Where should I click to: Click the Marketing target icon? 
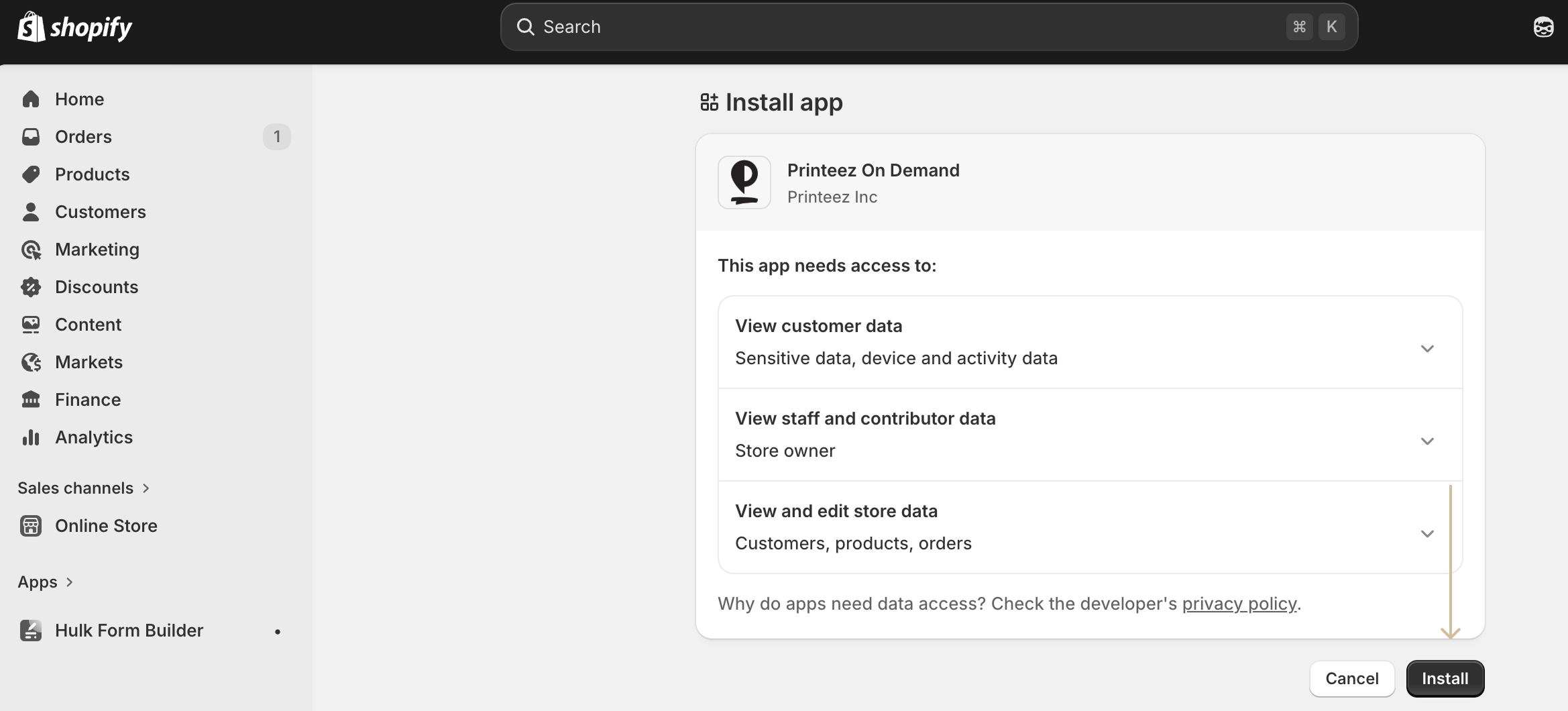click(x=31, y=250)
